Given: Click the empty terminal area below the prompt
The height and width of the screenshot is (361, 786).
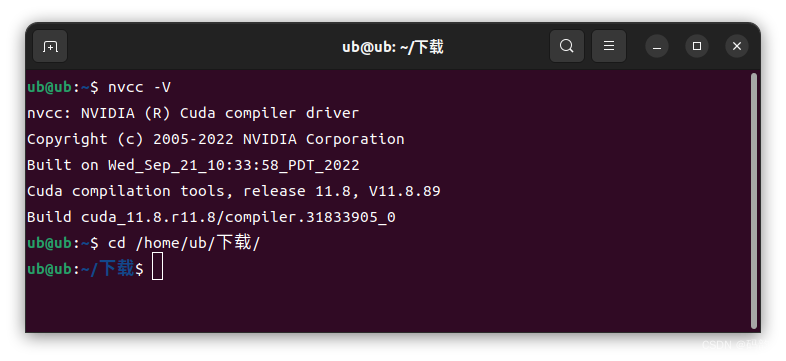Looking at the screenshot, I should [x=386, y=306].
